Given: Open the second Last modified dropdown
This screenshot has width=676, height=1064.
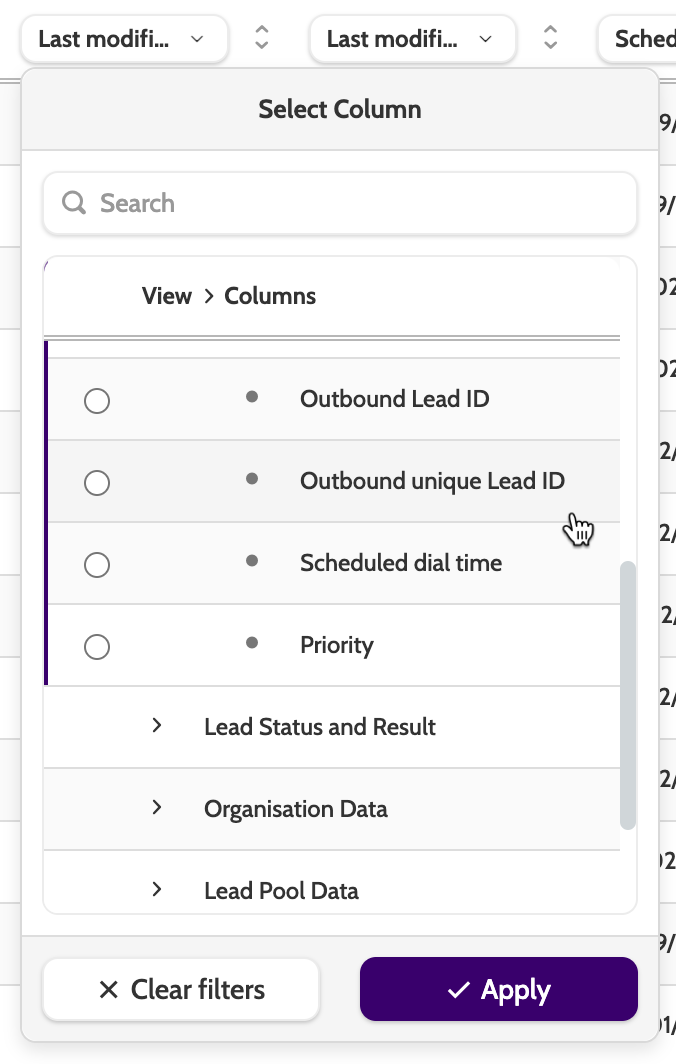Looking at the screenshot, I should coord(411,39).
